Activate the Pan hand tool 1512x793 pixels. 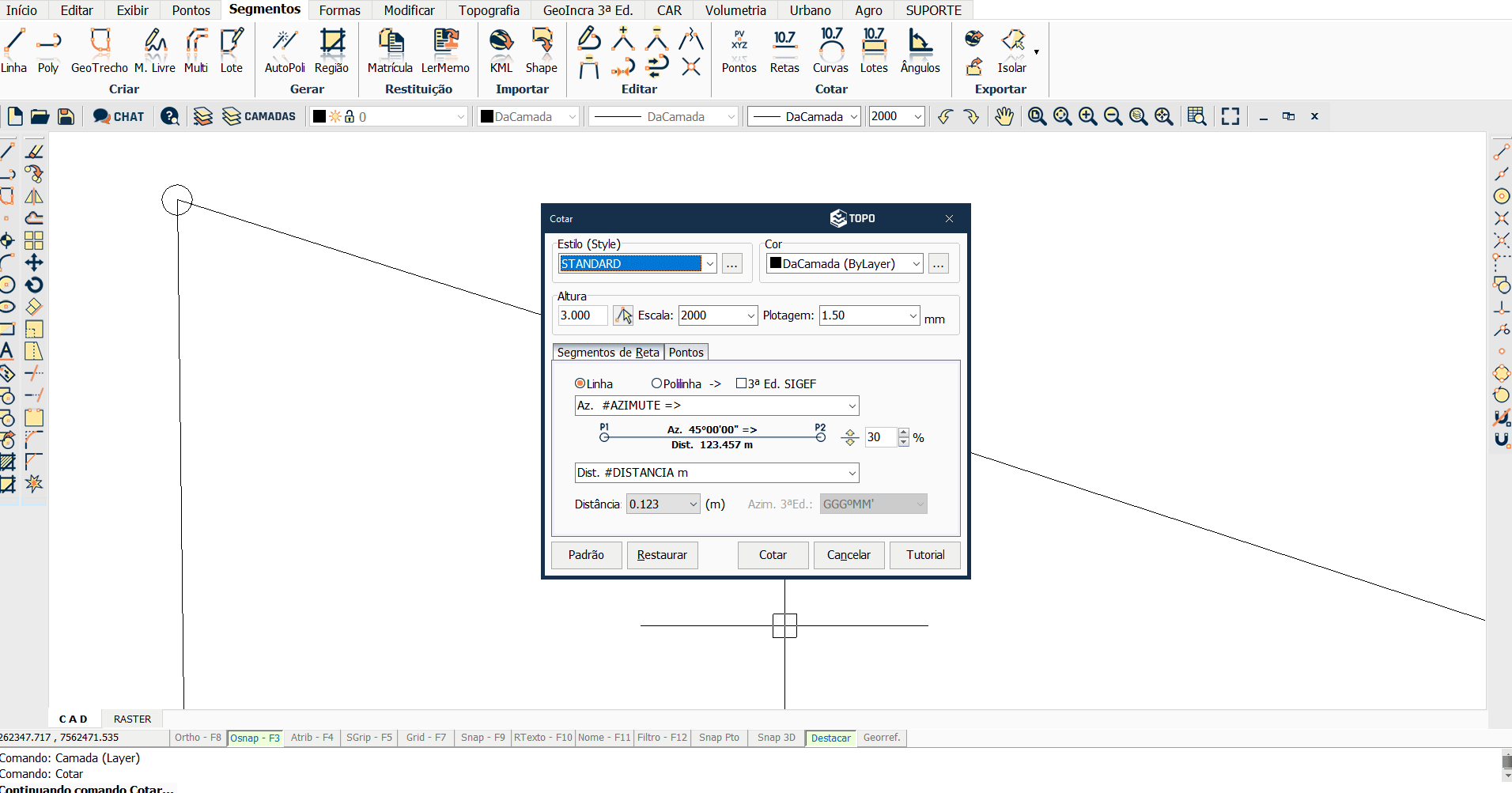pyautogui.click(x=1004, y=116)
